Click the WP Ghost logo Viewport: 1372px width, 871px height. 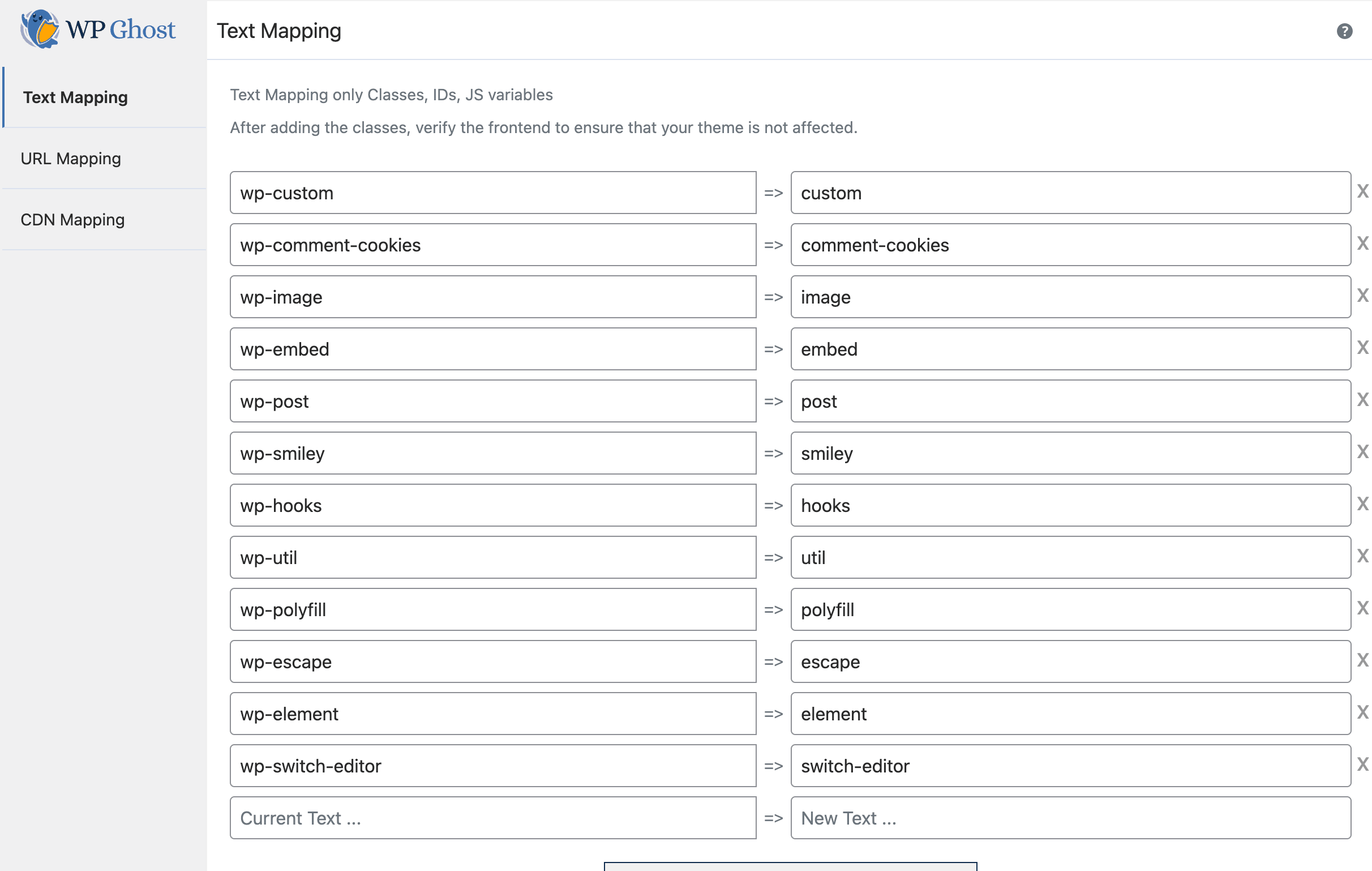pyautogui.click(x=98, y=29)
